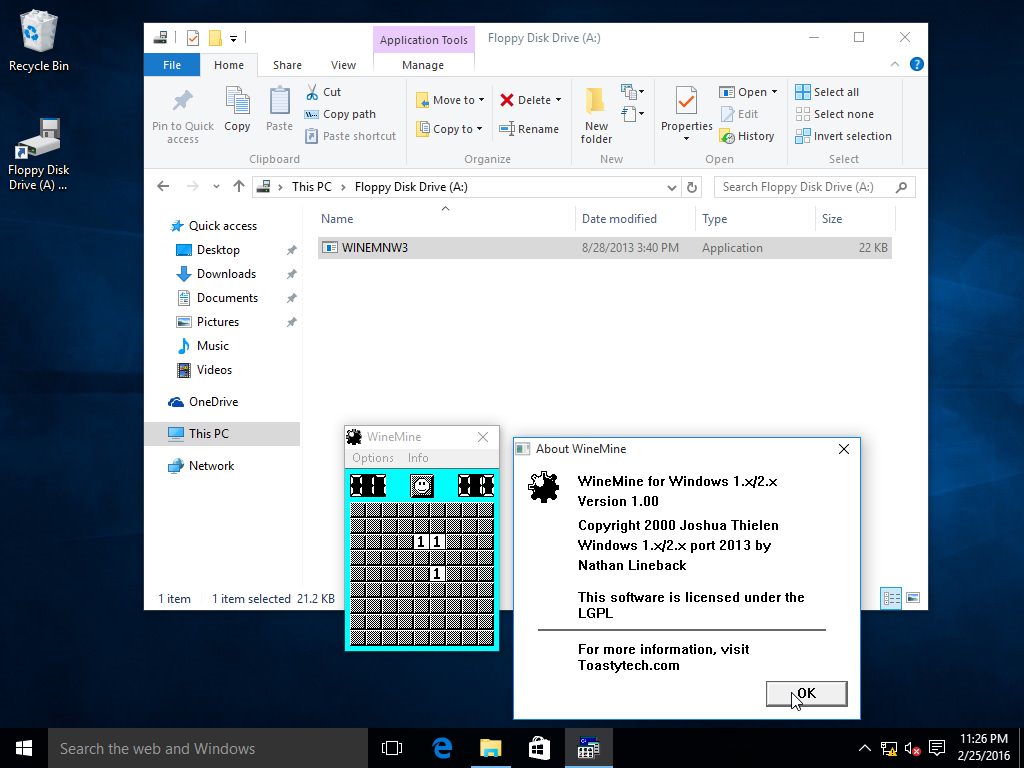
Task: Open the New item dropdown icon
Action: point(632,91)
